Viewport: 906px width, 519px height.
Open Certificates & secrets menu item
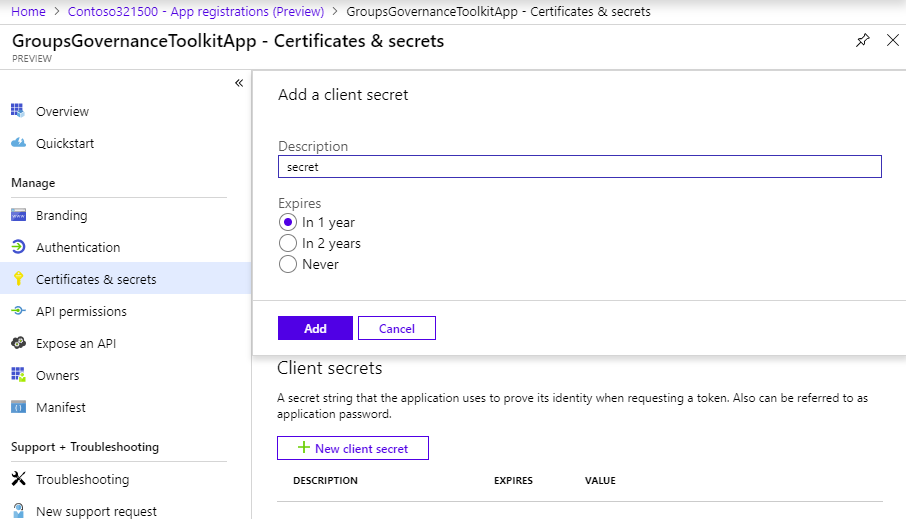click(96, 279)
